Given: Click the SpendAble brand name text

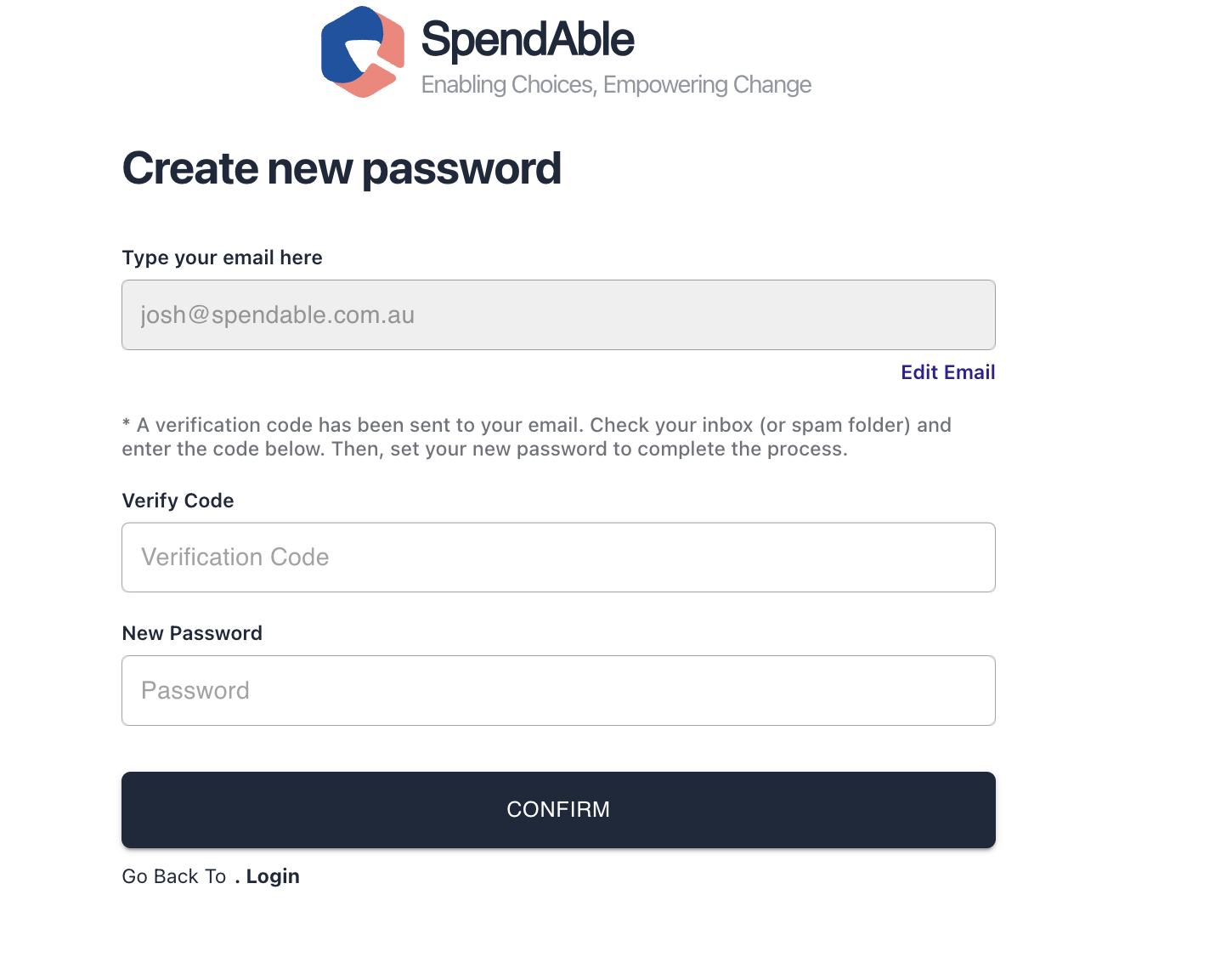Looking at the screenshot, I should (x=528, y=40).
